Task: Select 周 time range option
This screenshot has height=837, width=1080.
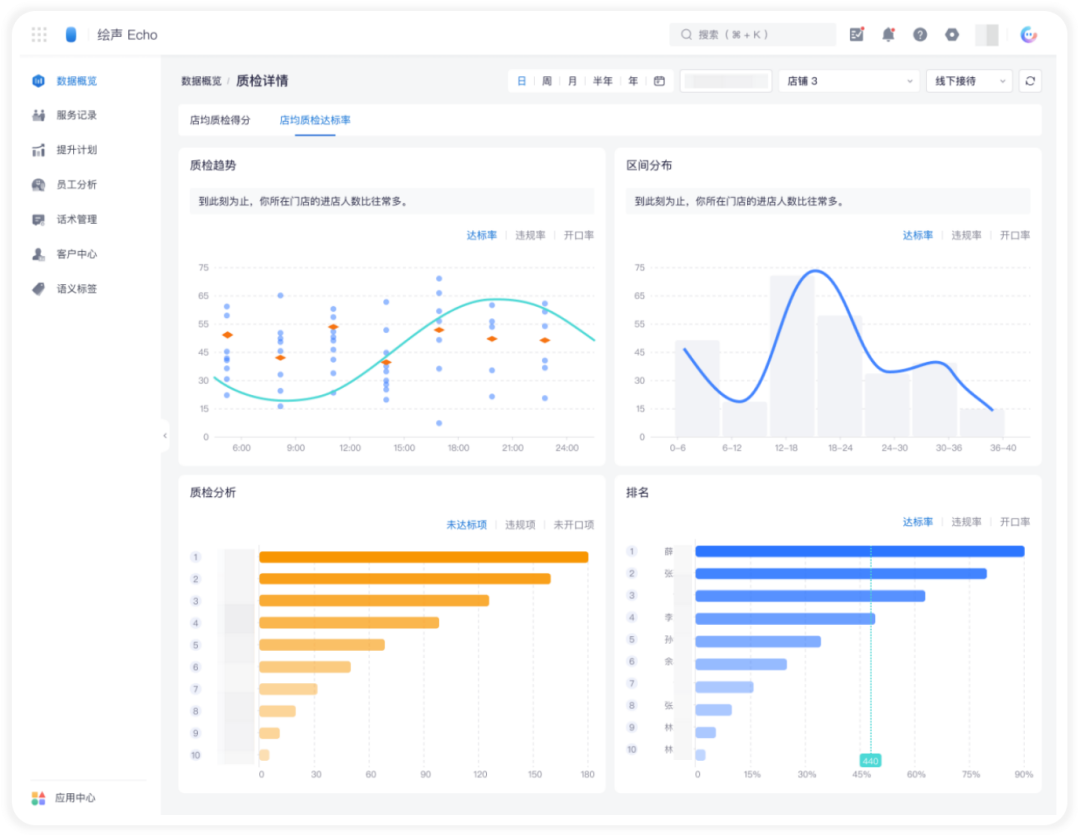Action: pyautogui.click(x=546, y=81)
